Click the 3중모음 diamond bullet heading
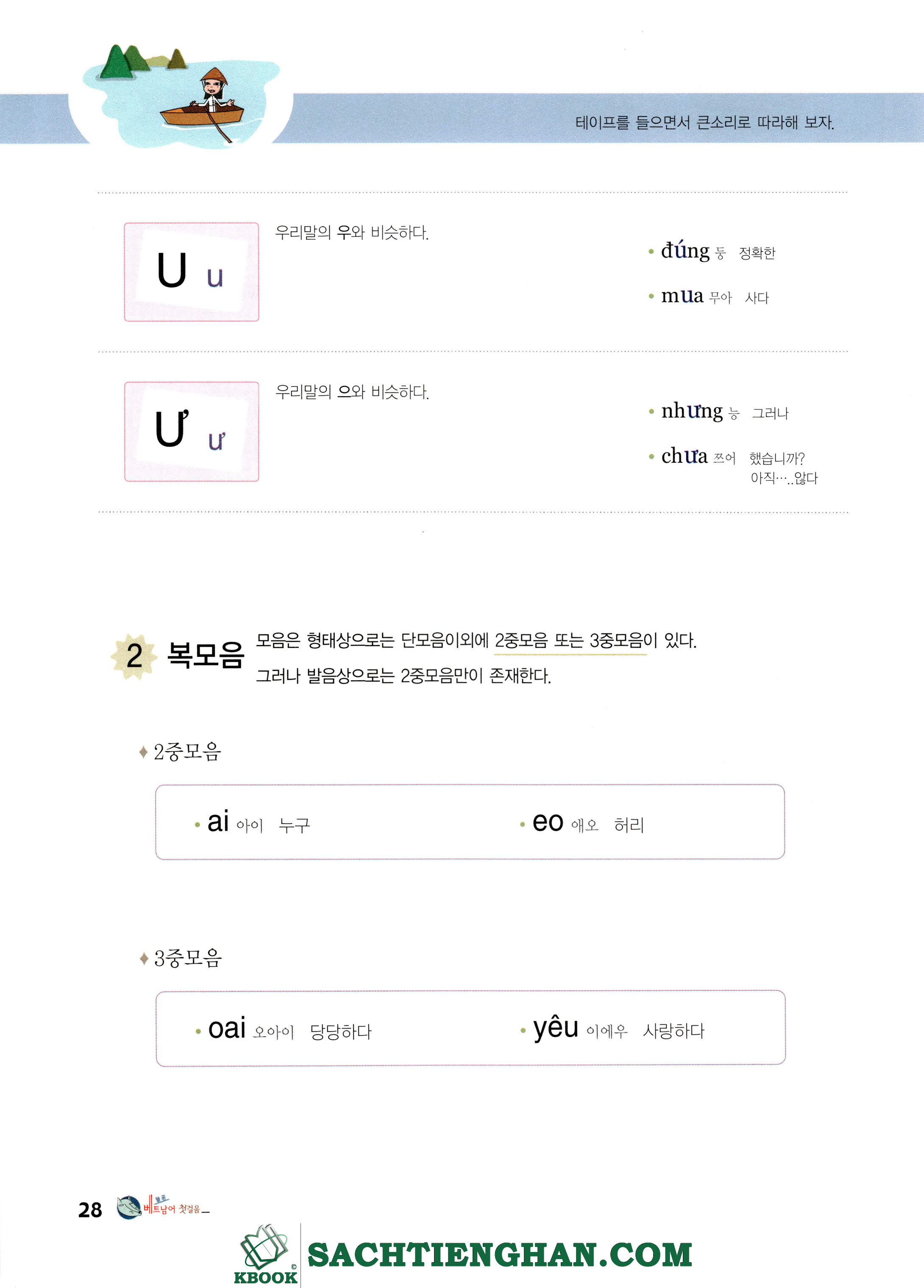The image size is (924, 1288). point(181,959)
